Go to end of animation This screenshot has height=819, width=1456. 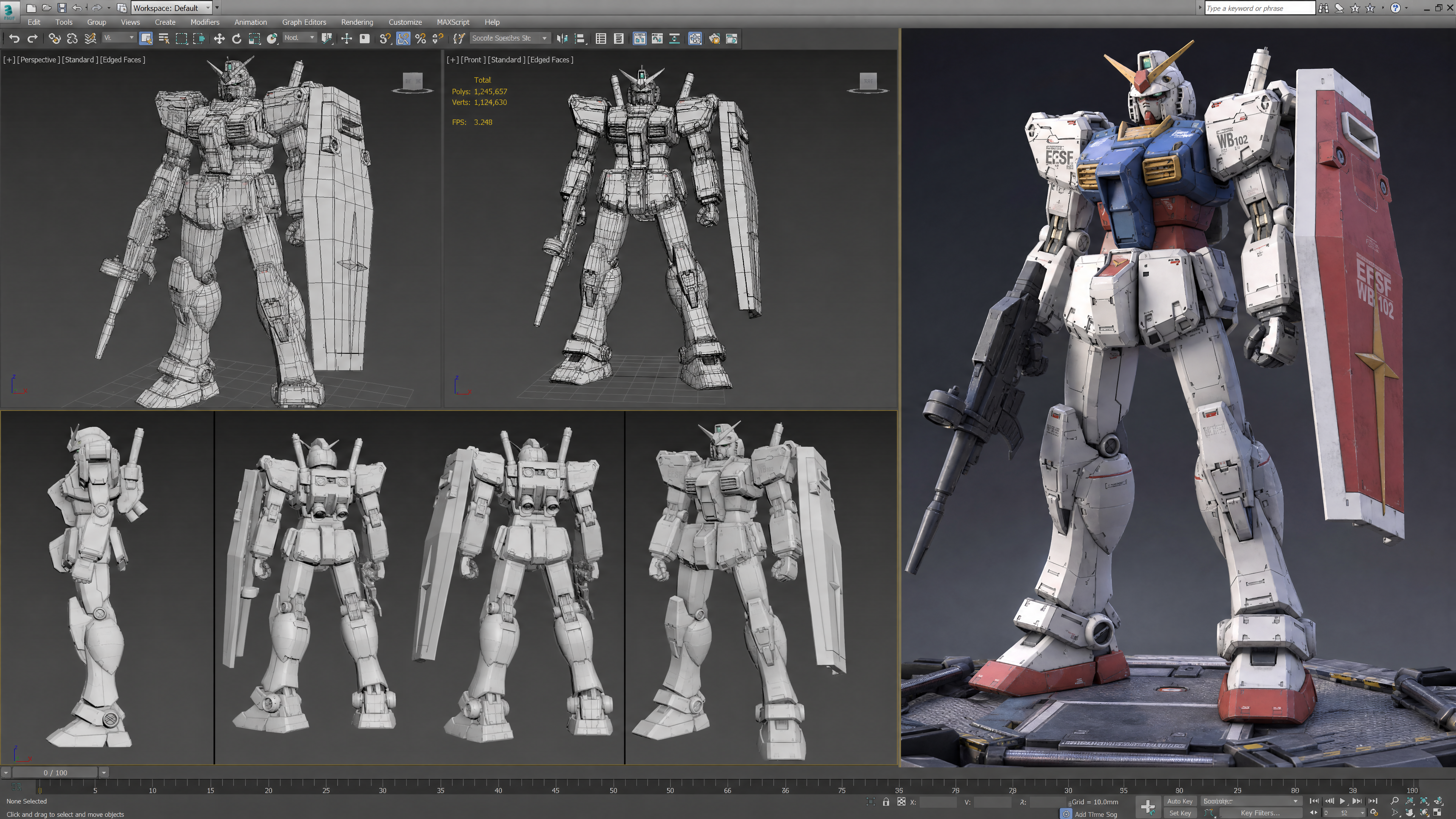tap(1372, 801)
